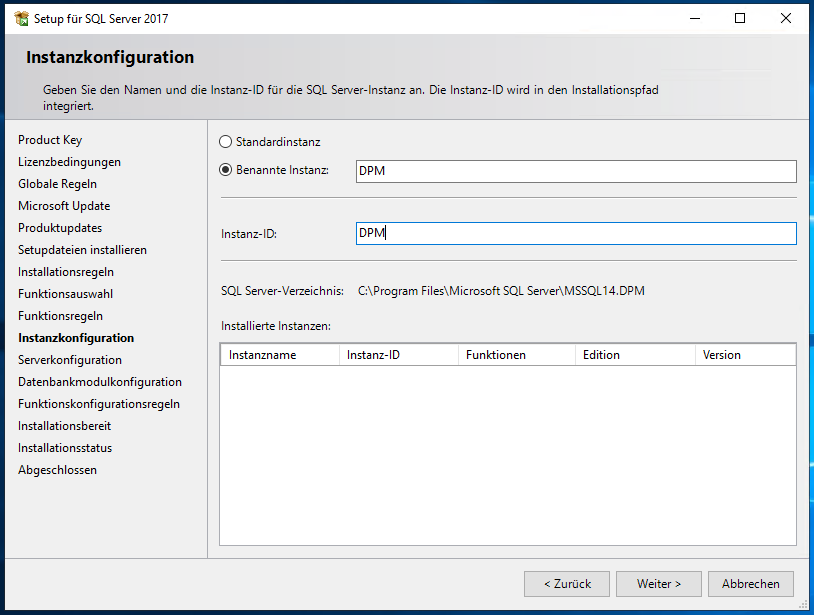Select Funktionsregeln step in sidebar
Viewport: 814px width, 615px height.
(x=60, y=316)
